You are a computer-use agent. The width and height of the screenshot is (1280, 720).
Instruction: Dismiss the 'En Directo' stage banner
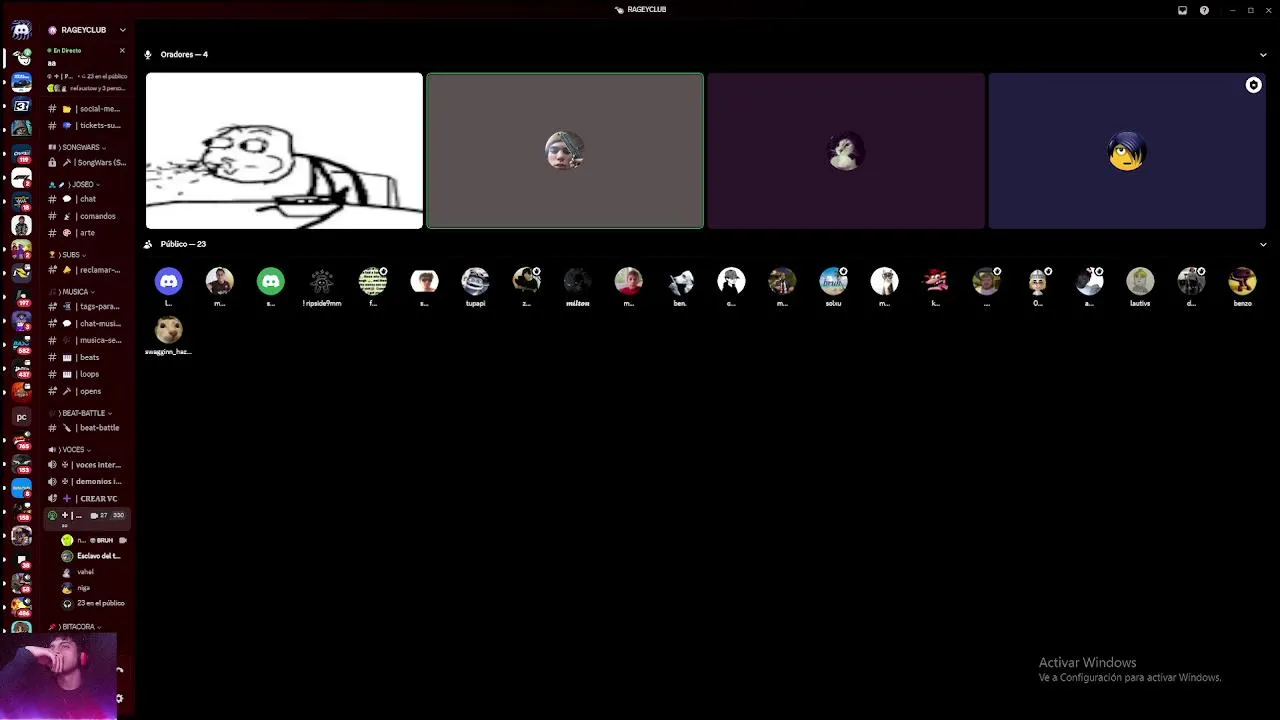[122, 50]
